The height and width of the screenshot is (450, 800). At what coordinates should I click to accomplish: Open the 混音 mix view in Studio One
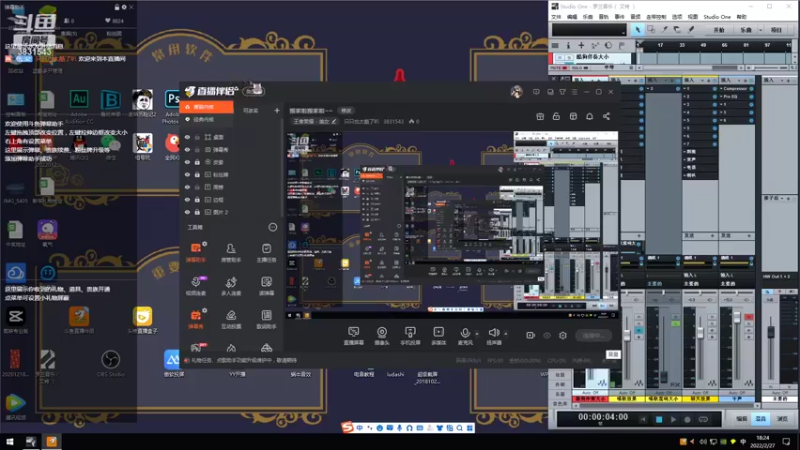pyautogui.click(x=761, y=419)
